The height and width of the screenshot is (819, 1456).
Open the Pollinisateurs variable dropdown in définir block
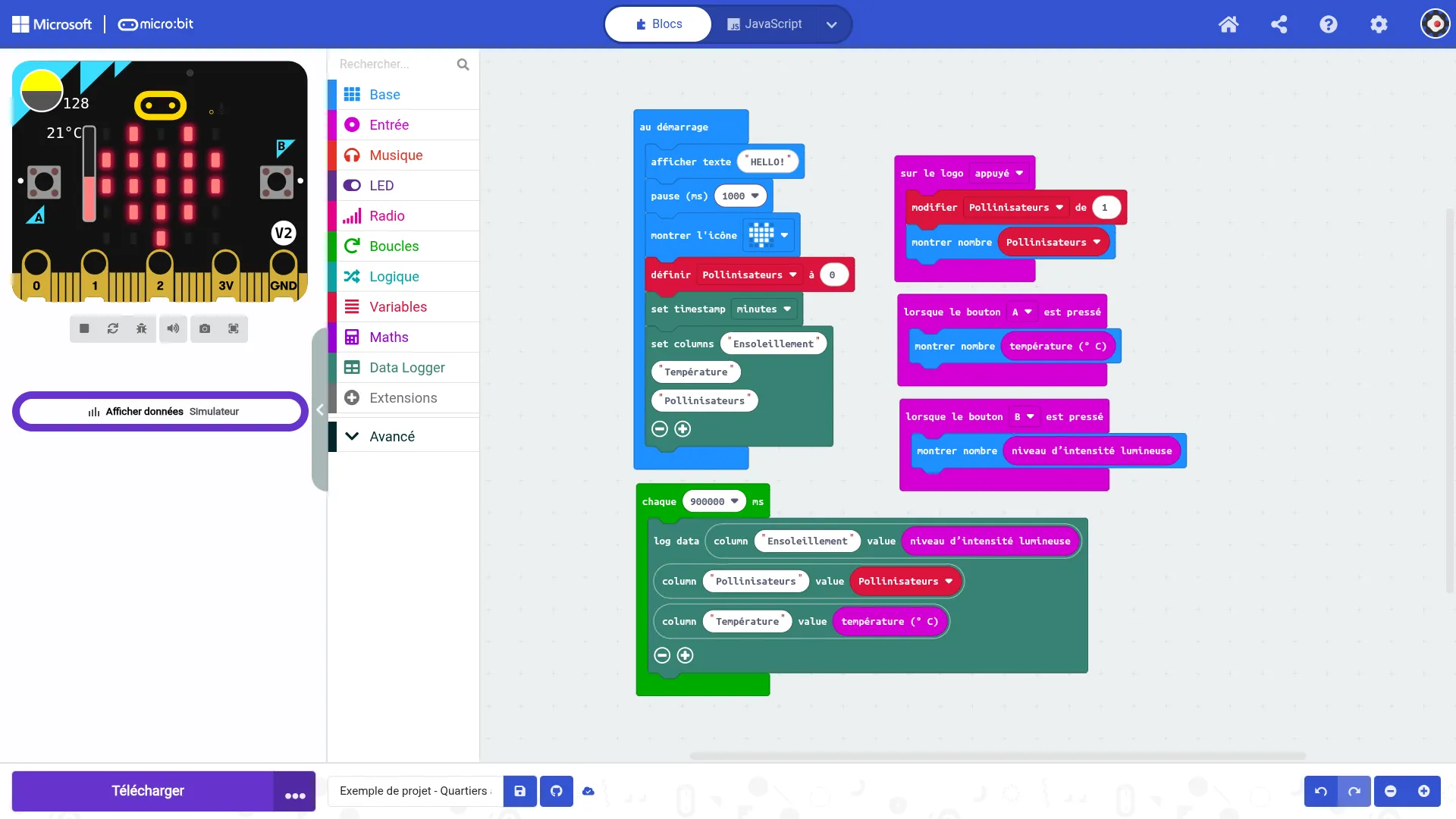click(793, 275)
